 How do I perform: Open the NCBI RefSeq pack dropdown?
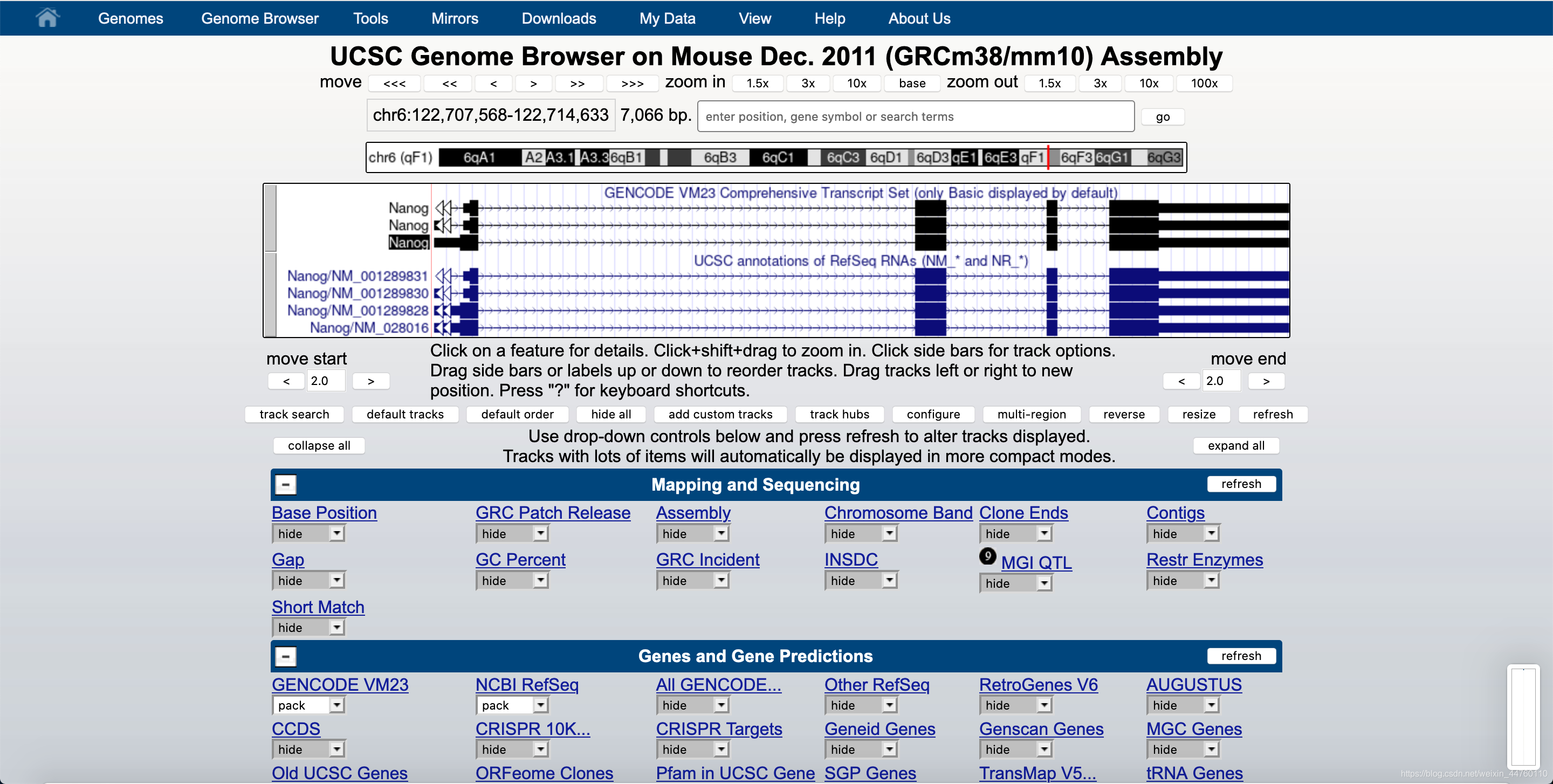tap(512, 705)
